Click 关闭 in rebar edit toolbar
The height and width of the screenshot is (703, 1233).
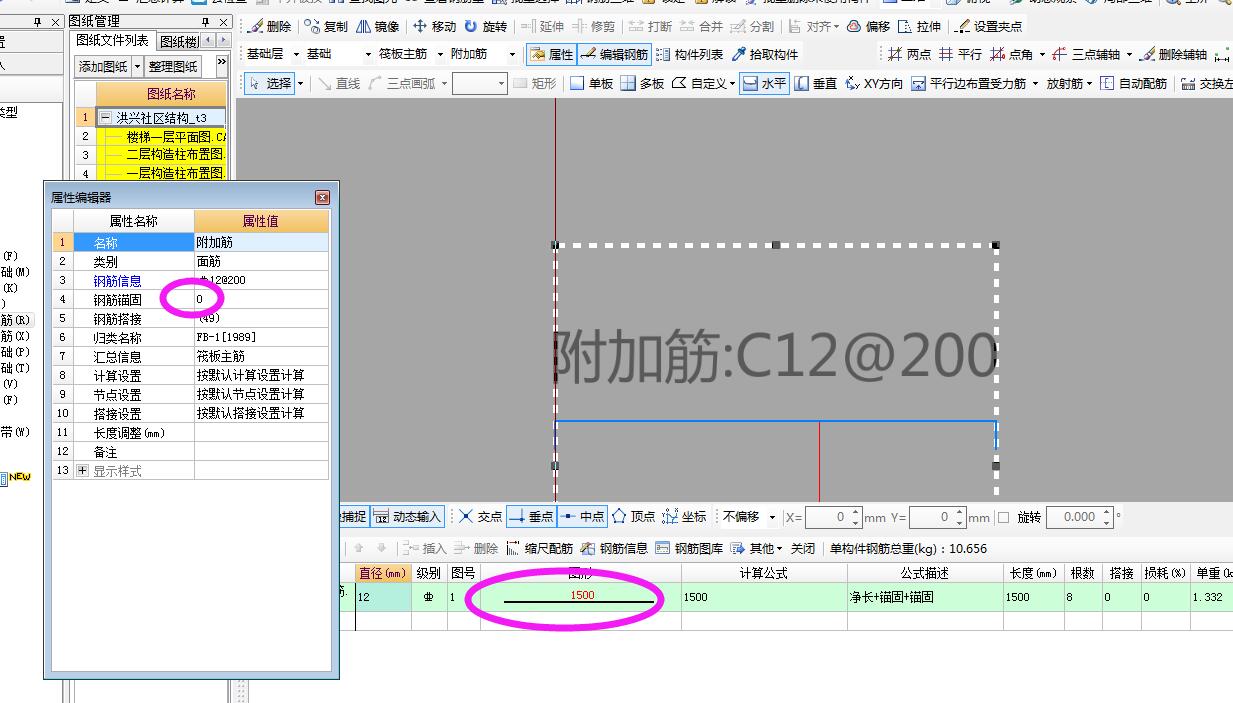pos(803,549)
